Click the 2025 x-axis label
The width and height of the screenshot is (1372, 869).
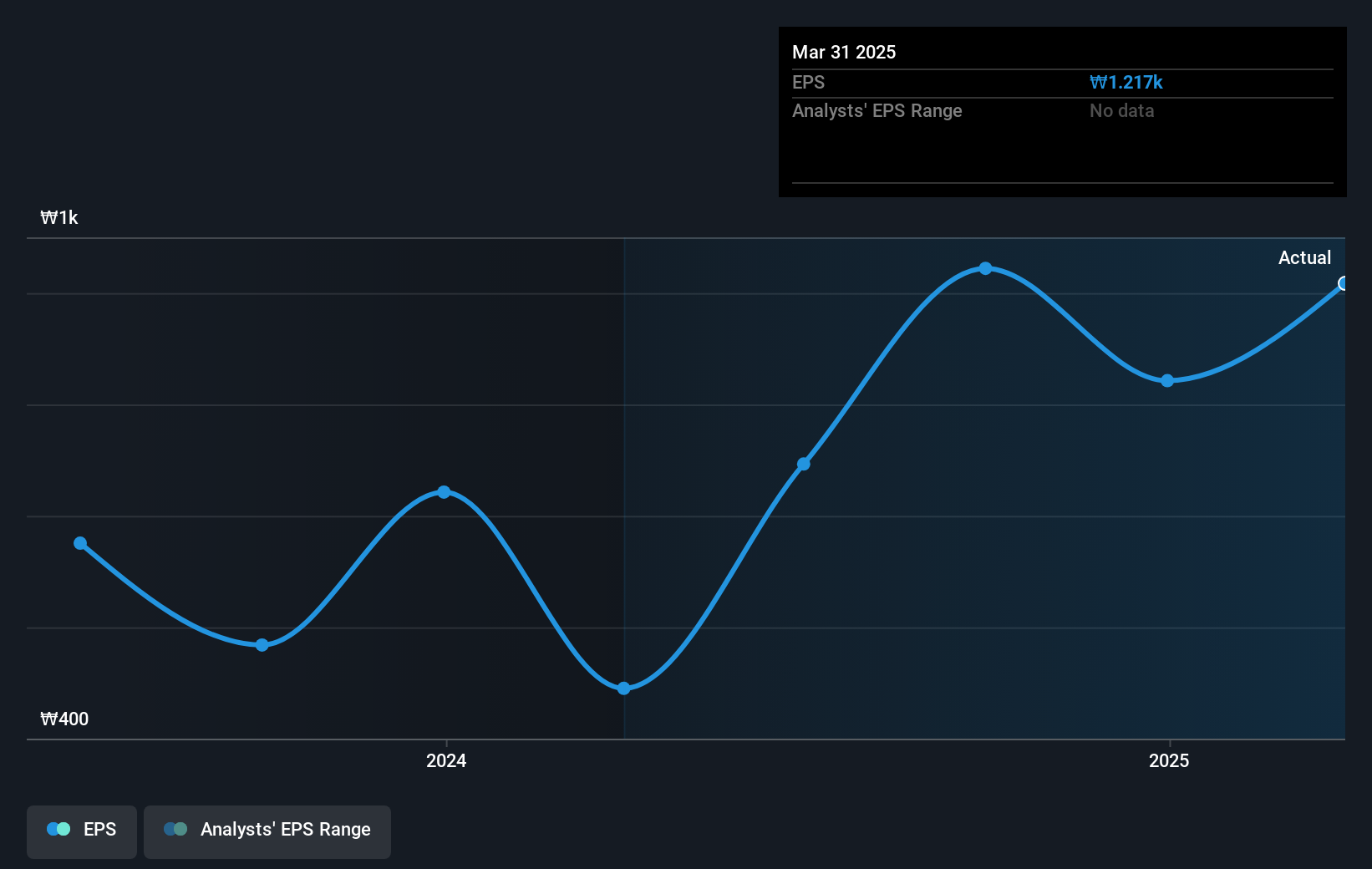click(x=1169, y=760)
